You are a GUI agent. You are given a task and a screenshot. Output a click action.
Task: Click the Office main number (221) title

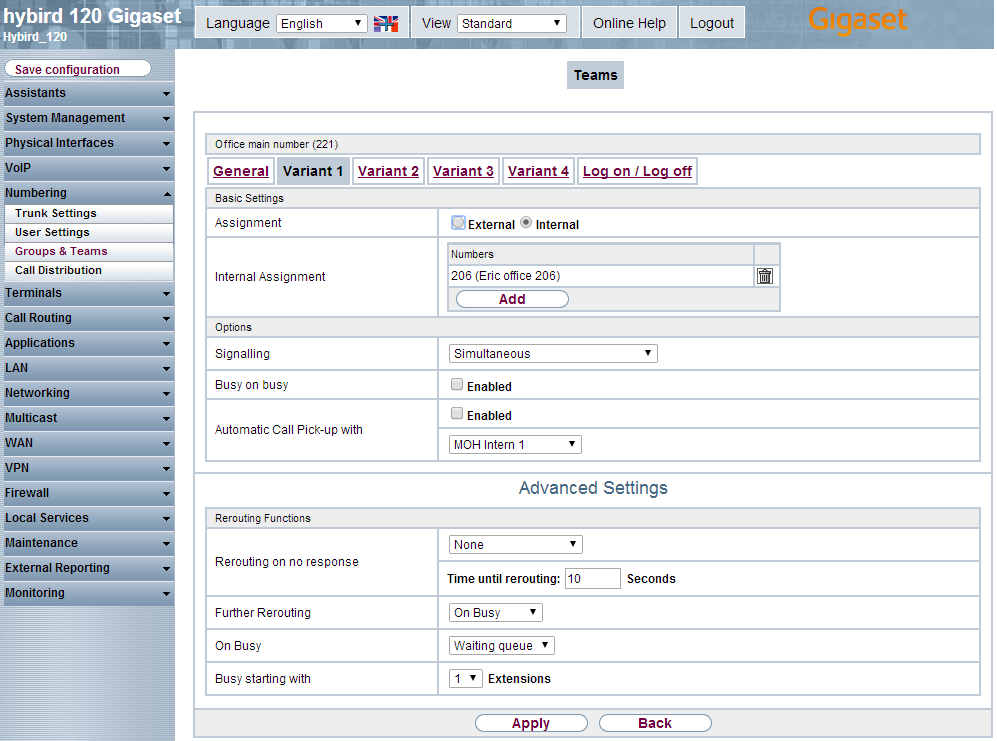click(x=277, y=144)
